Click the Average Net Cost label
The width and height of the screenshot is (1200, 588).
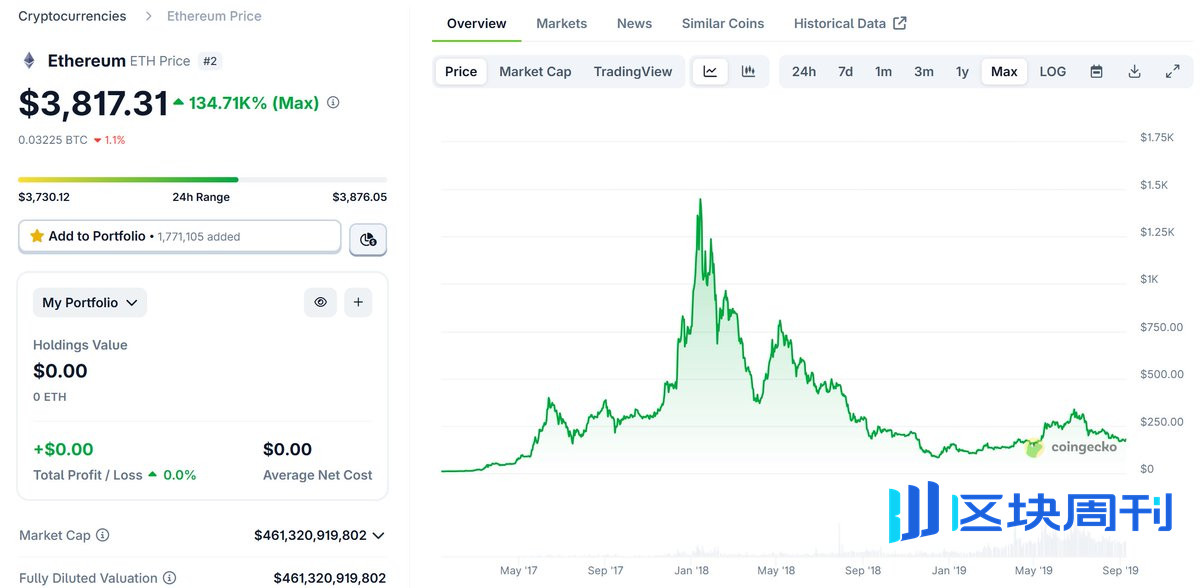pyautogui.click(x=318, y=475)
